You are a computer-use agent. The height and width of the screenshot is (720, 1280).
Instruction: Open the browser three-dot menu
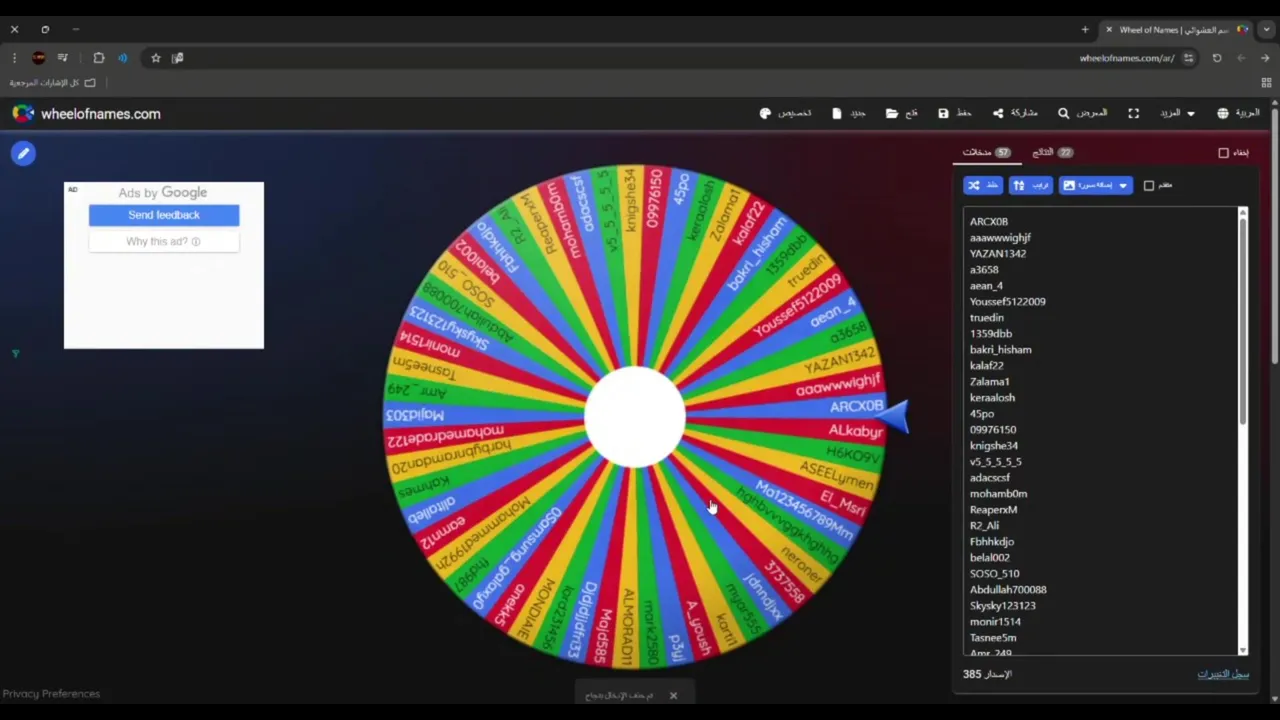pos(14,58)
